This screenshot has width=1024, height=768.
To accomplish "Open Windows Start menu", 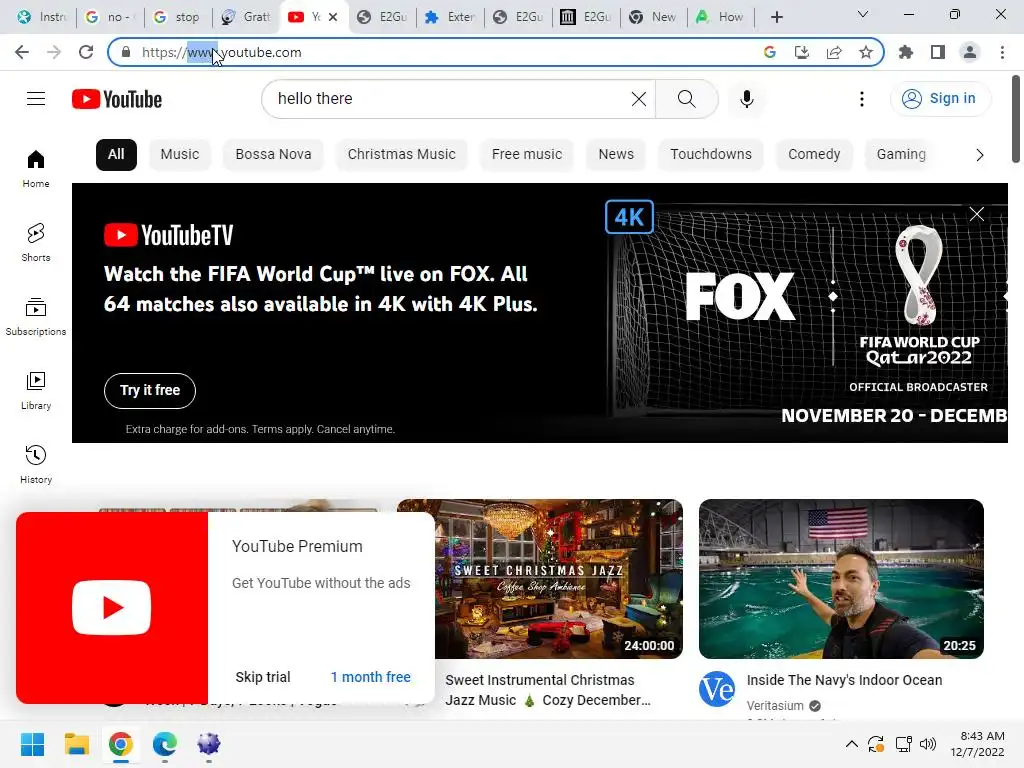I will [33, 744].
